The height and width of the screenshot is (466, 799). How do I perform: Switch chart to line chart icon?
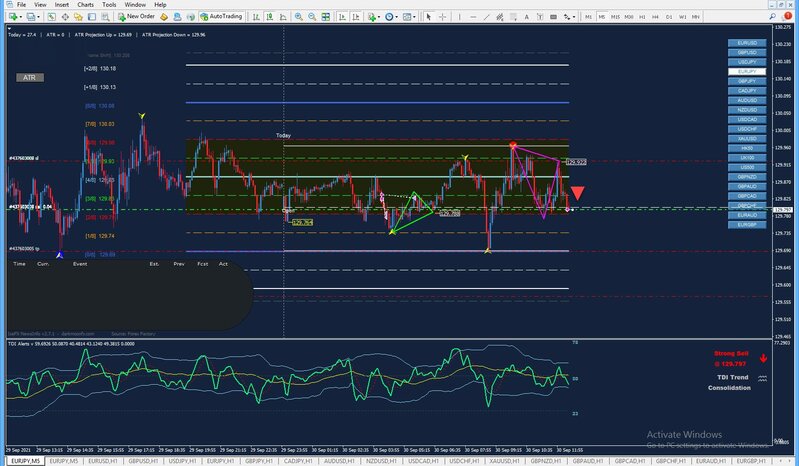[x=283, y=17]
